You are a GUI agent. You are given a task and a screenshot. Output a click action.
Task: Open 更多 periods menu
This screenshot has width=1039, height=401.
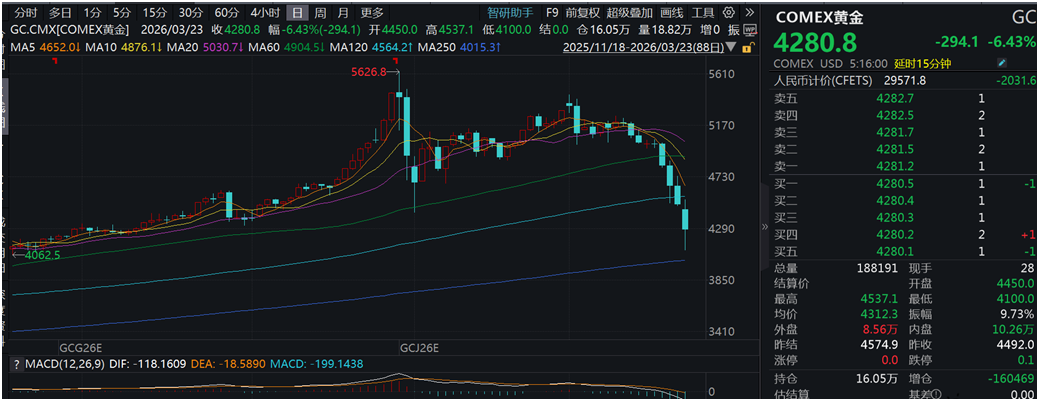tap(372, 13)
